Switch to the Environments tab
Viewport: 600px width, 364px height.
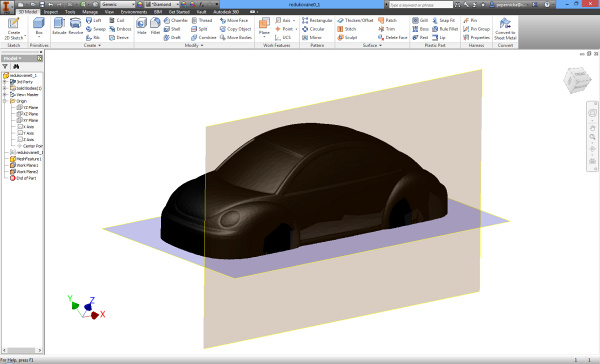click(x=134, y=12)
